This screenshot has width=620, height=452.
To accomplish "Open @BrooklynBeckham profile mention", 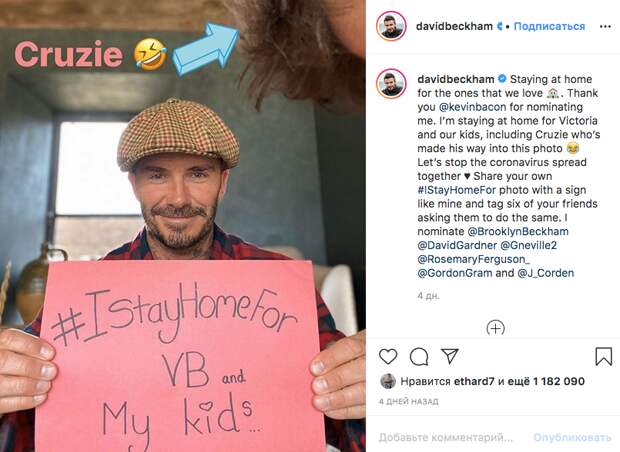I will (x=518, y=231).
